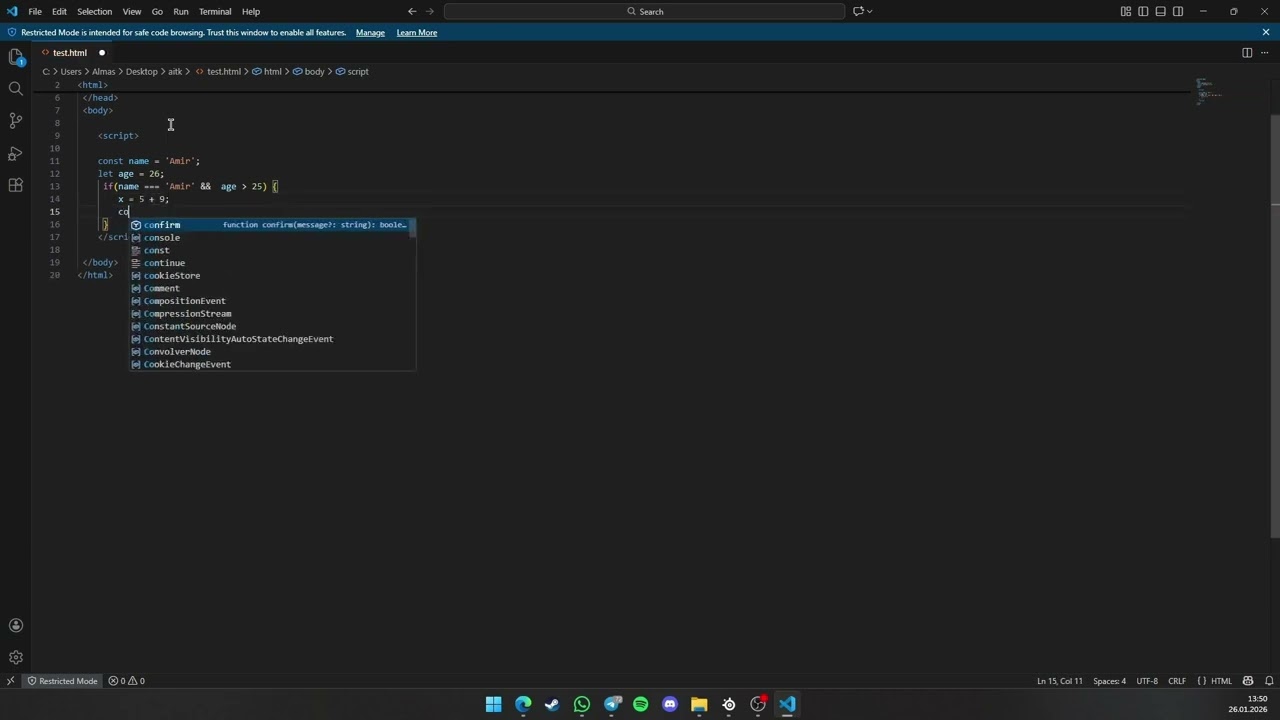The height and width of the screenshot is (720, 1280).
Task: Change Spaces: 4 indentation setting
Action: [1109, 681]
